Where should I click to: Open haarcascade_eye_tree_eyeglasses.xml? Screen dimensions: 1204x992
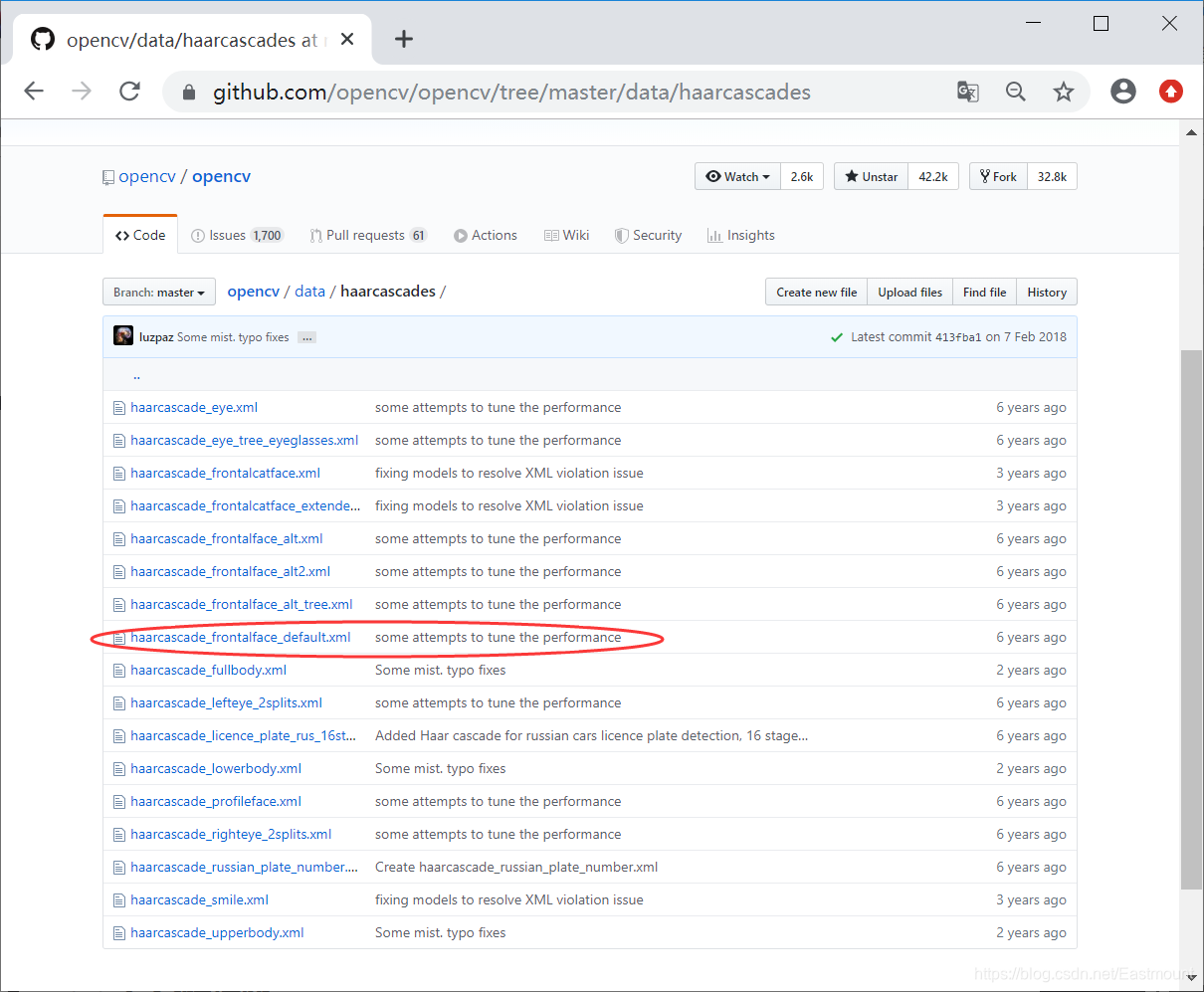coord(244,441)
